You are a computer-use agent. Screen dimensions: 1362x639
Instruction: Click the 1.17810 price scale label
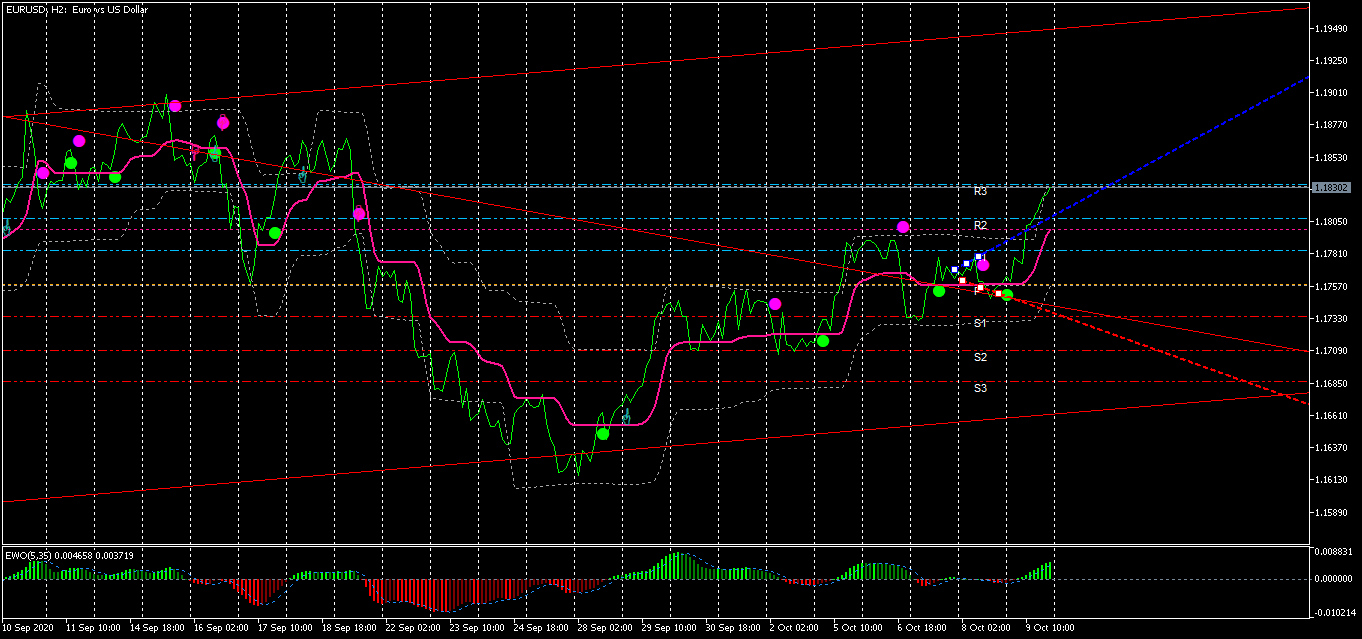point(1333,254)
